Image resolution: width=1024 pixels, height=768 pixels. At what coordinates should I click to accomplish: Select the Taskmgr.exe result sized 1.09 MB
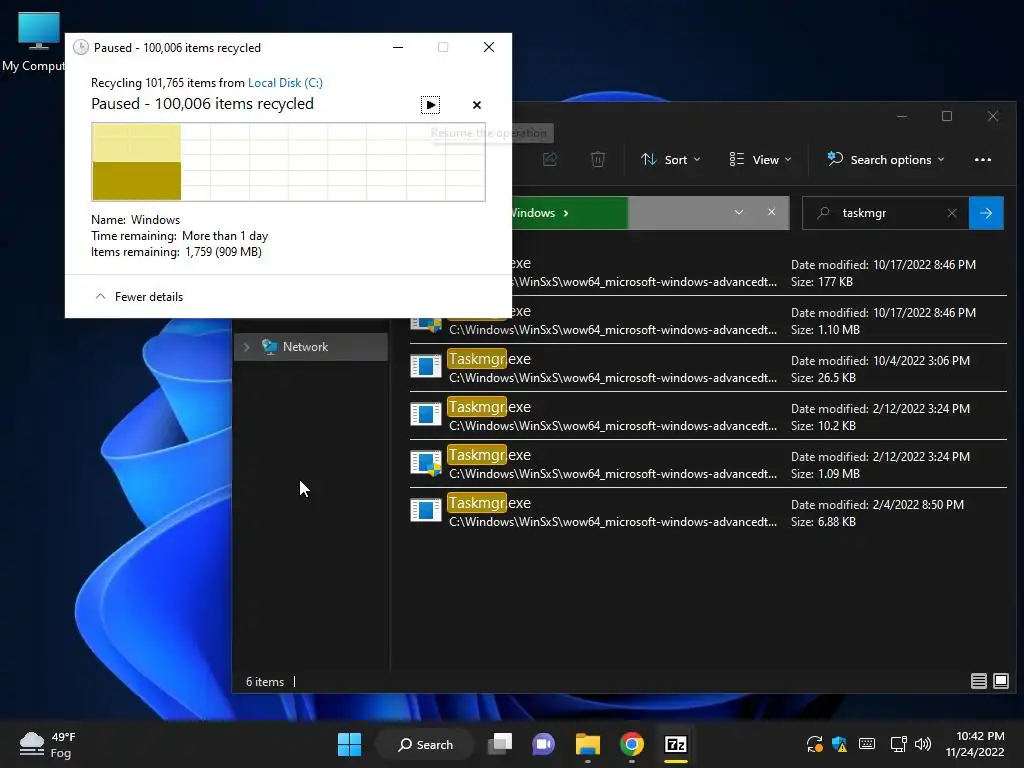coord(708,464)
